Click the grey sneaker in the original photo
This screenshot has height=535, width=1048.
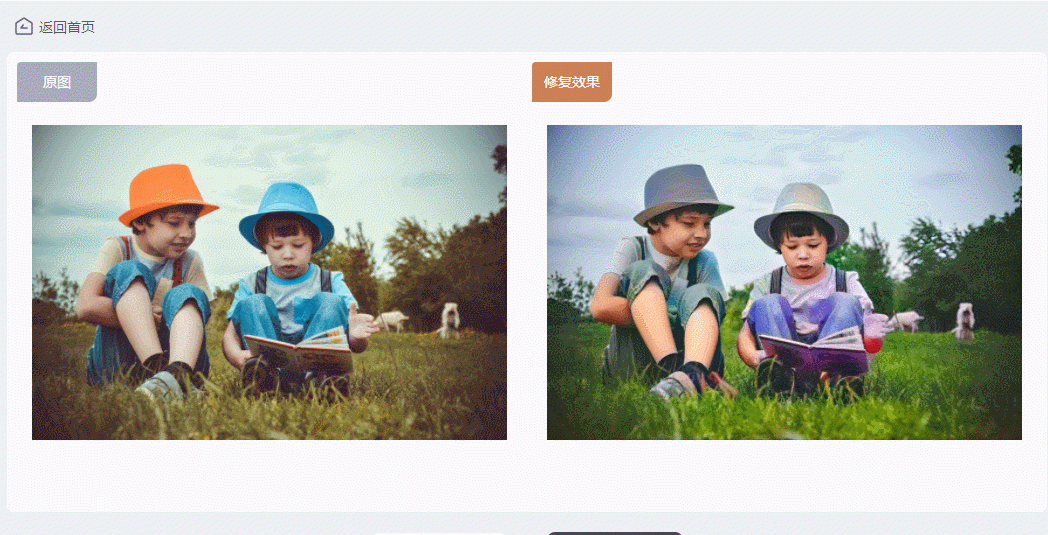[160, 386]
